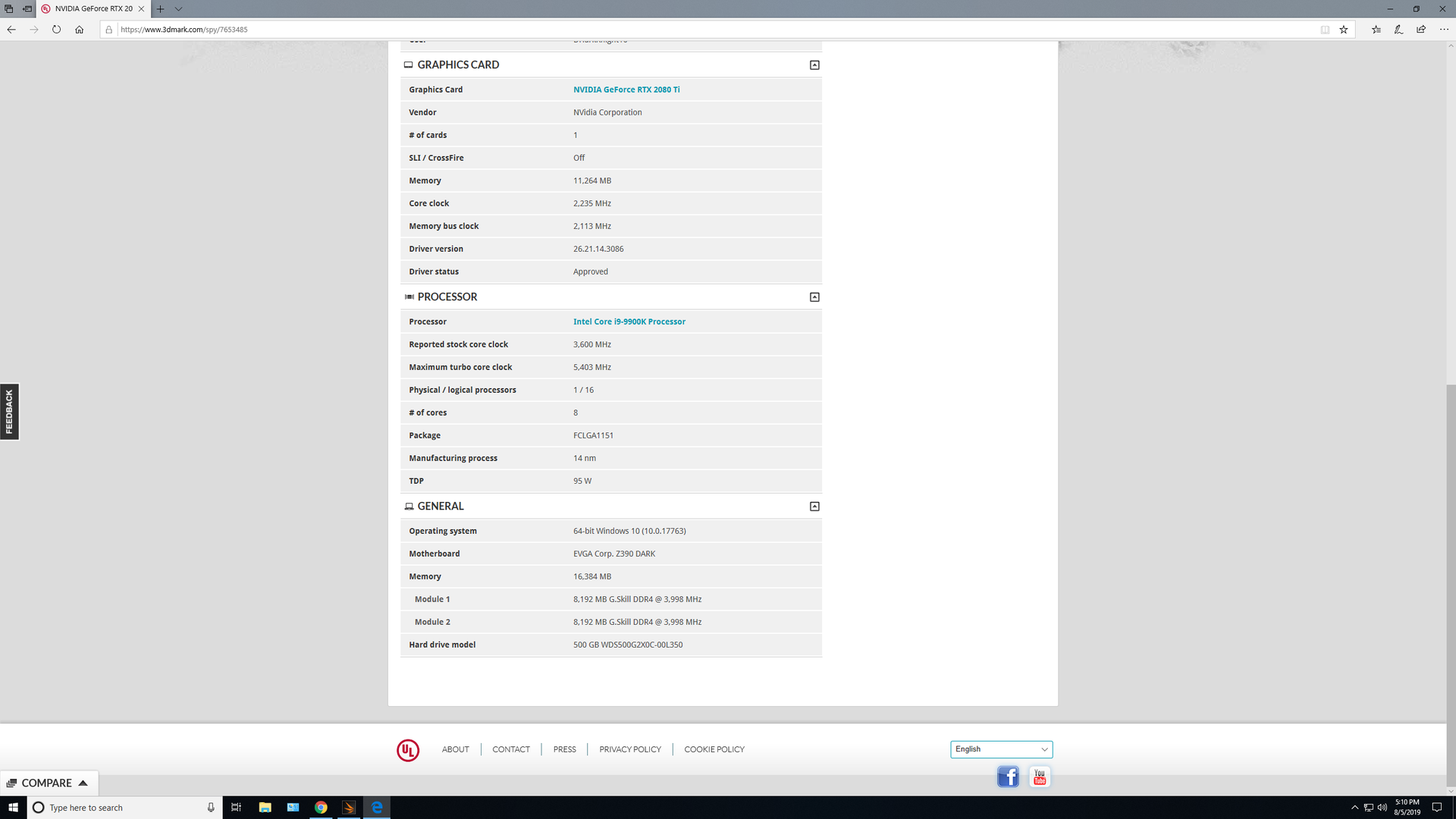
Task: Open a new browser tab
Action: 160,9
